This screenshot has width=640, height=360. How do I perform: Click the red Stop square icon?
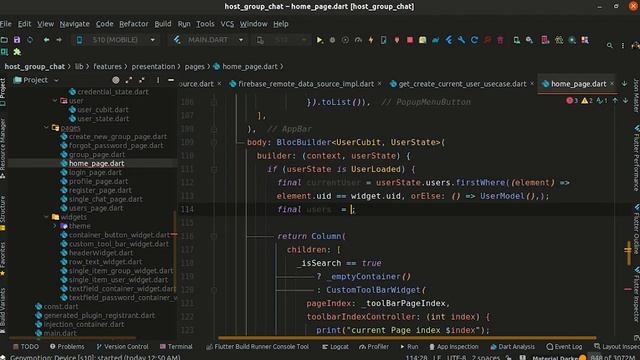410,40
